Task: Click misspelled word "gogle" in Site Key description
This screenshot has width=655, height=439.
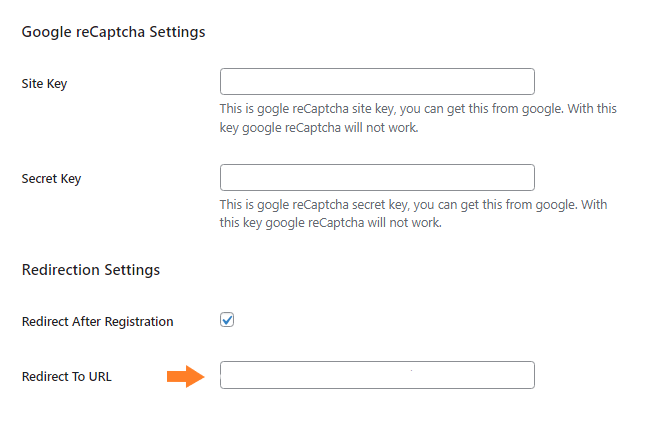Action: tap(265, 109)
